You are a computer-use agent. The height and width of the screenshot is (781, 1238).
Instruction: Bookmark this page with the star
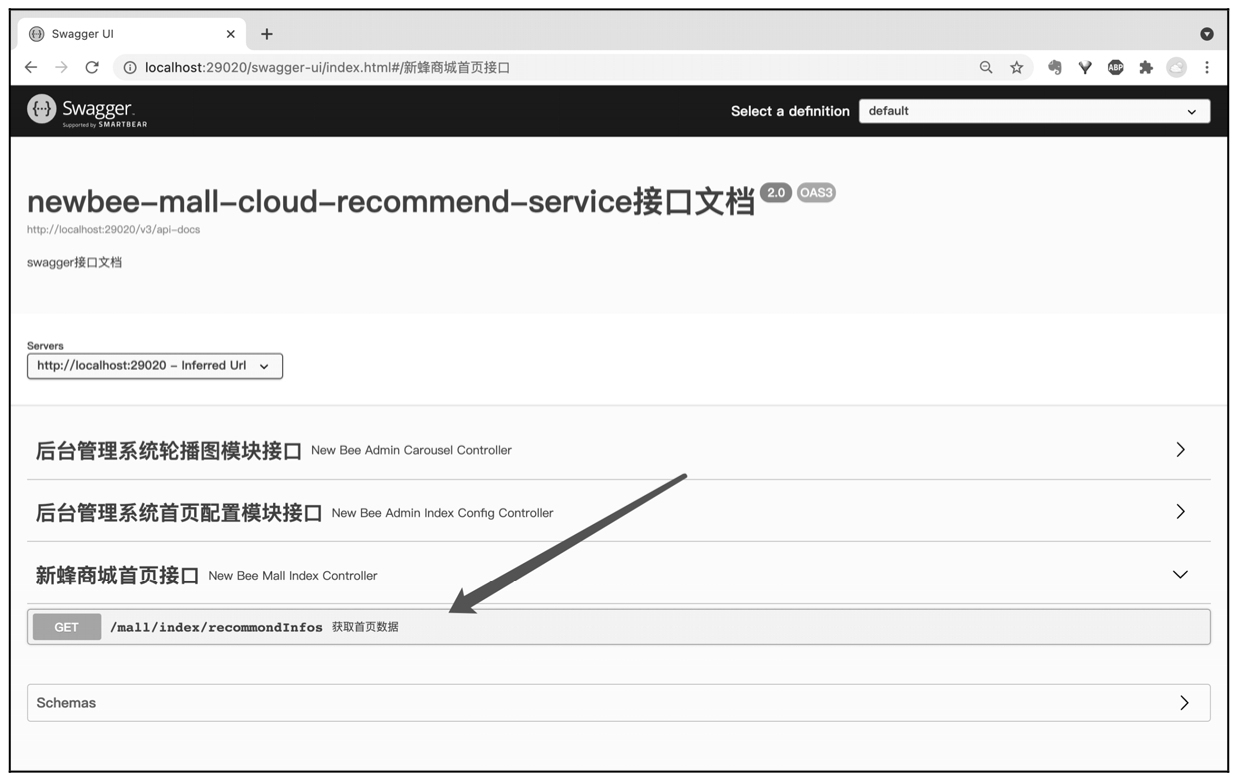[1017, 67]
